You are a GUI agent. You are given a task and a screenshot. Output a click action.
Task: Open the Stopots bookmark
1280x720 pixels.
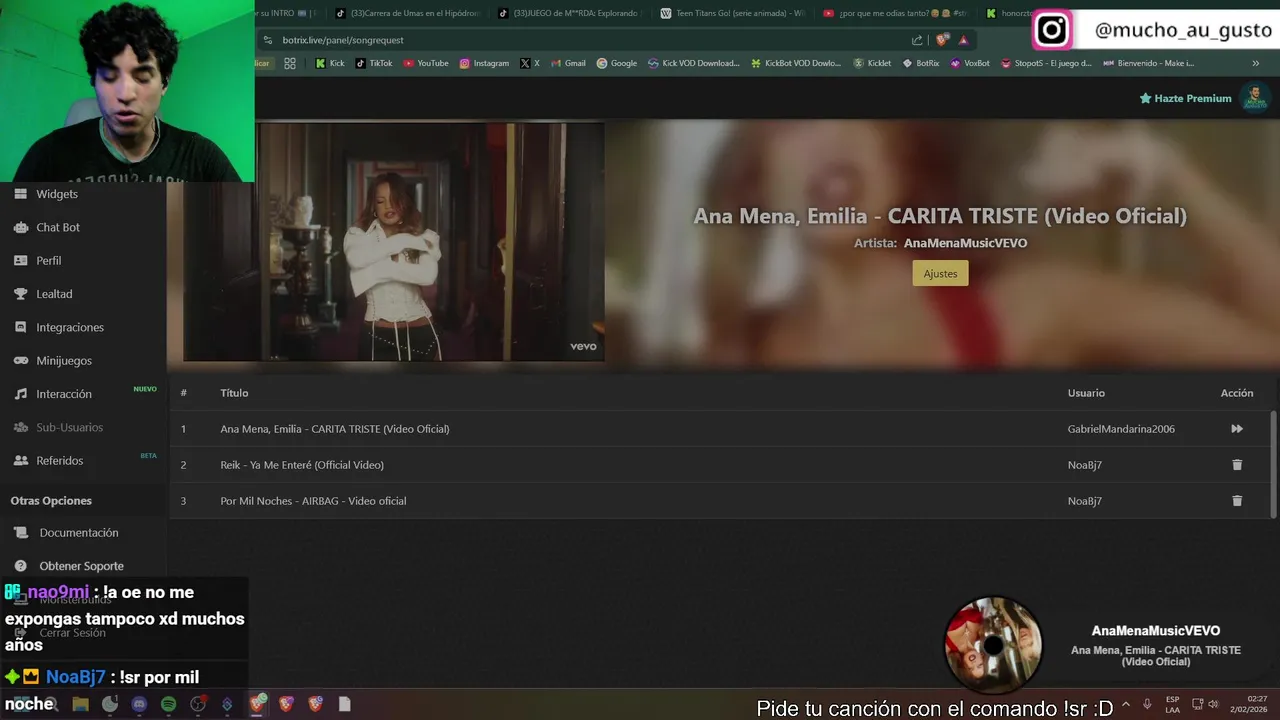[x=1046, y=63]
